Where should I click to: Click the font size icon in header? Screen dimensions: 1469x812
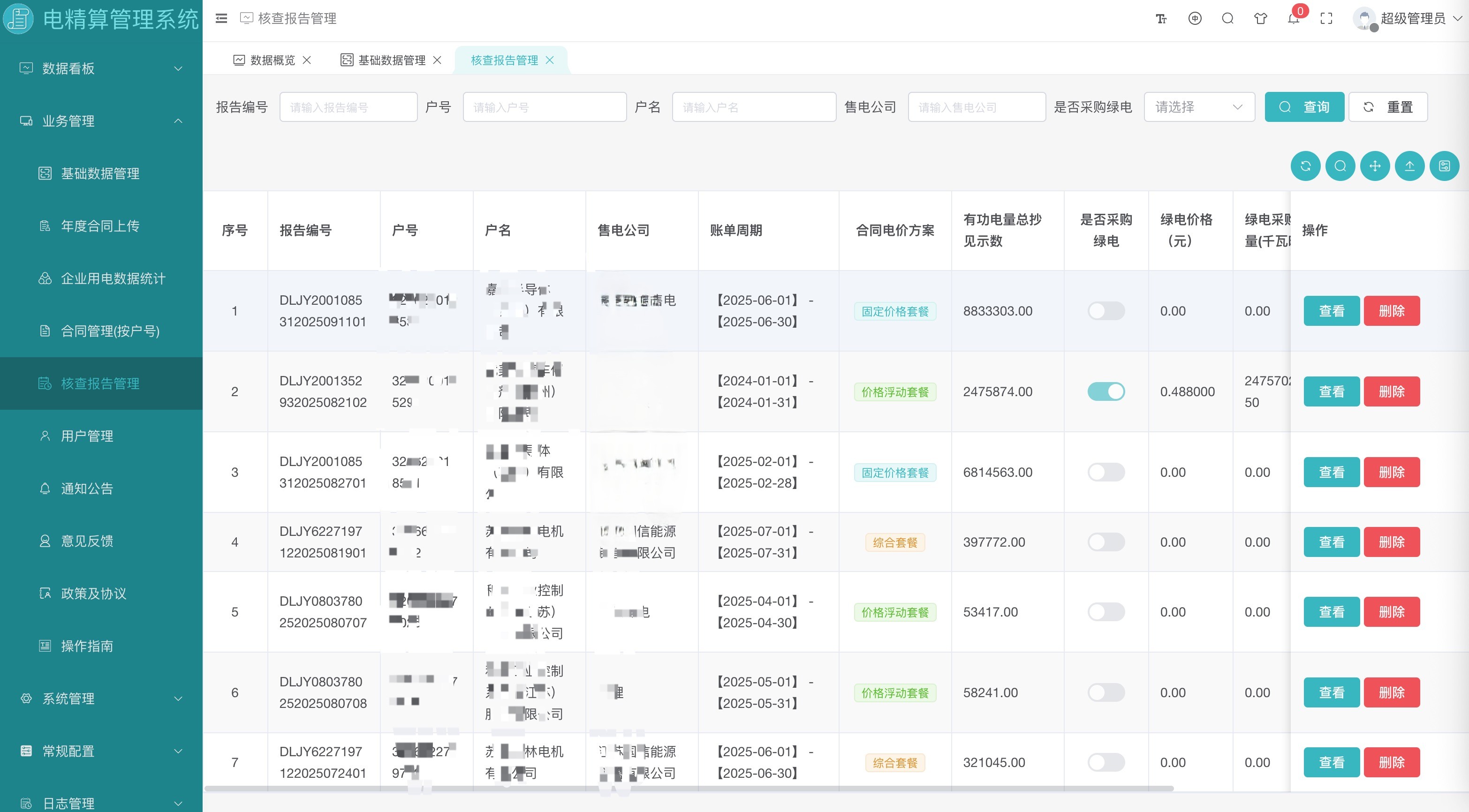pos(1161,19)
